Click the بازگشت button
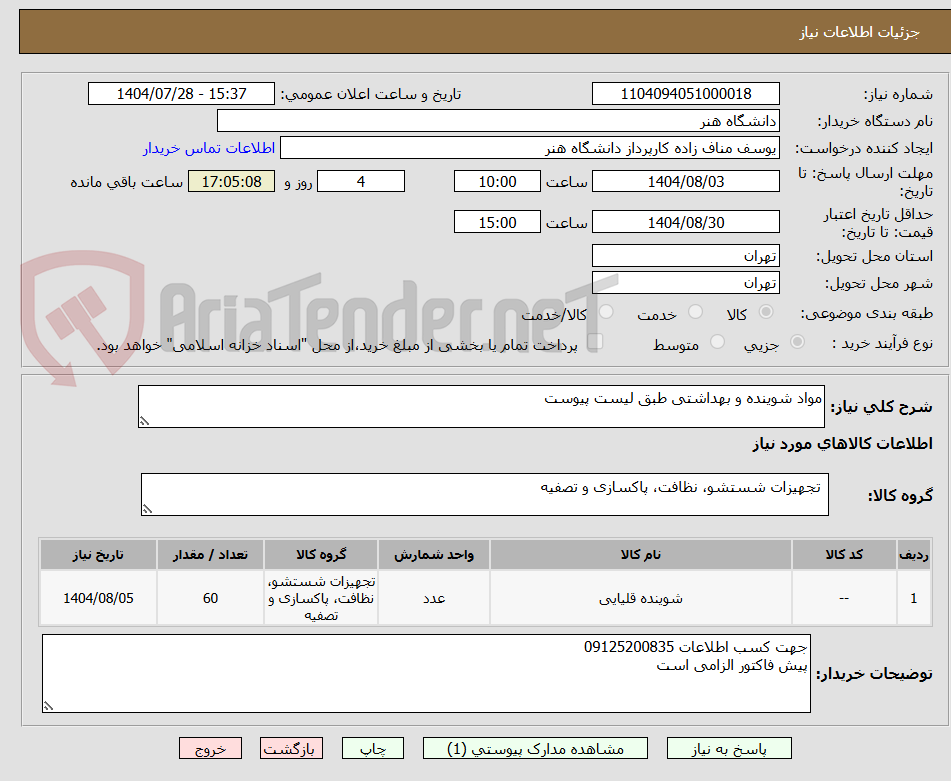The height and width of the screenshot is (781, 951). (291, 747)
